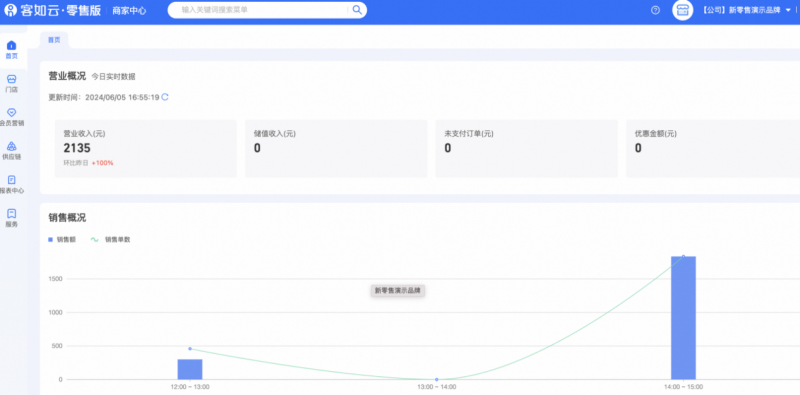Open the help question mark icon
Screen dimensions: 800x395
[x=656, y=10]
